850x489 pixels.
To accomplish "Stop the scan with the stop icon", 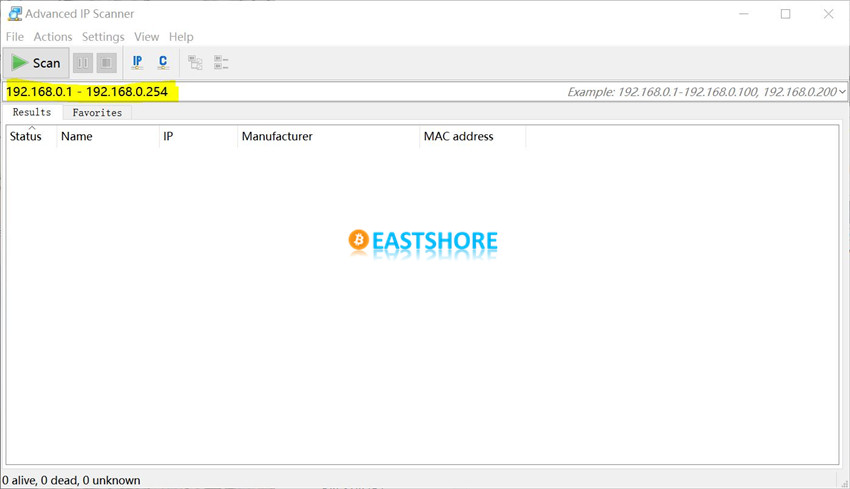I will click(107, 63).
